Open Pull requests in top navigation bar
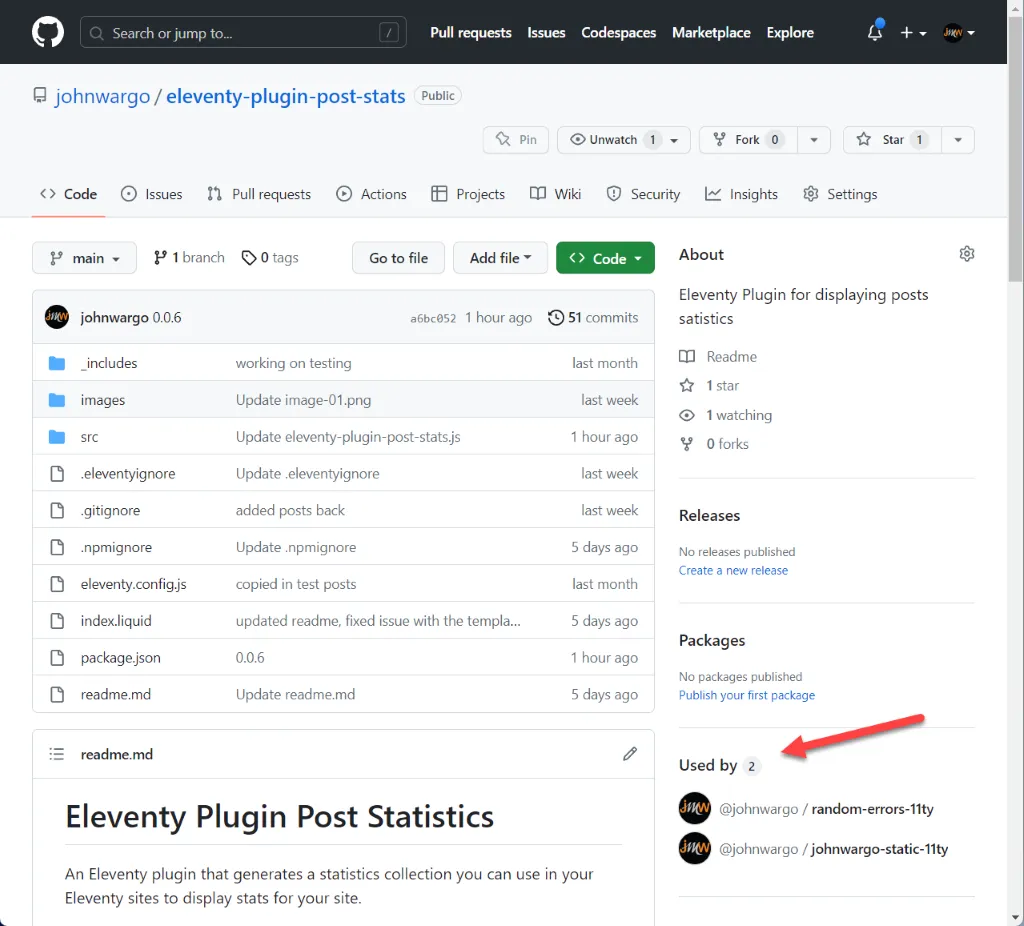1024x926 pixels. pyautogui.click(x=470, y=33)
